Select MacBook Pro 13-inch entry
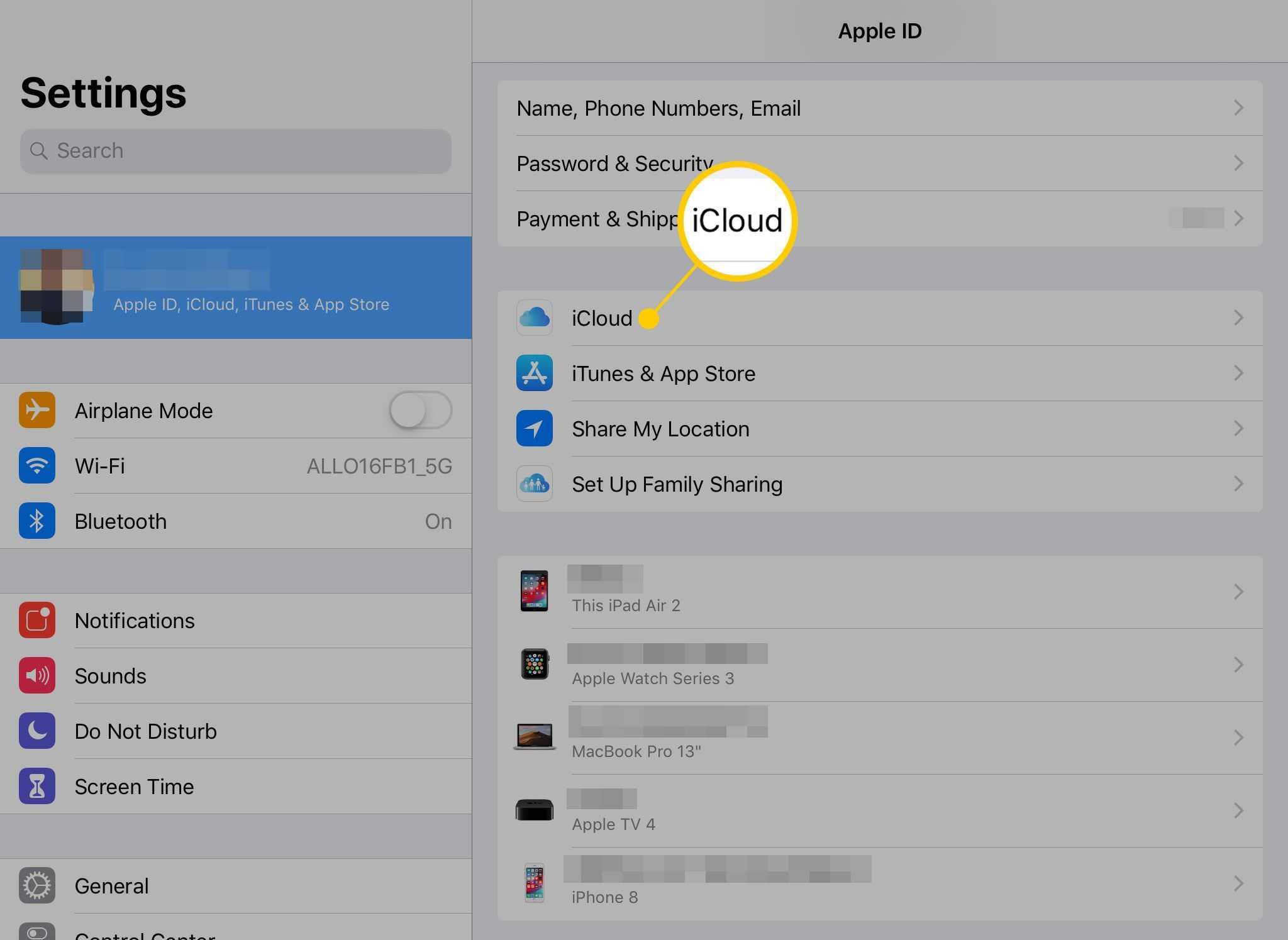The image size is (1288, 940). click(x=880, y=735)
